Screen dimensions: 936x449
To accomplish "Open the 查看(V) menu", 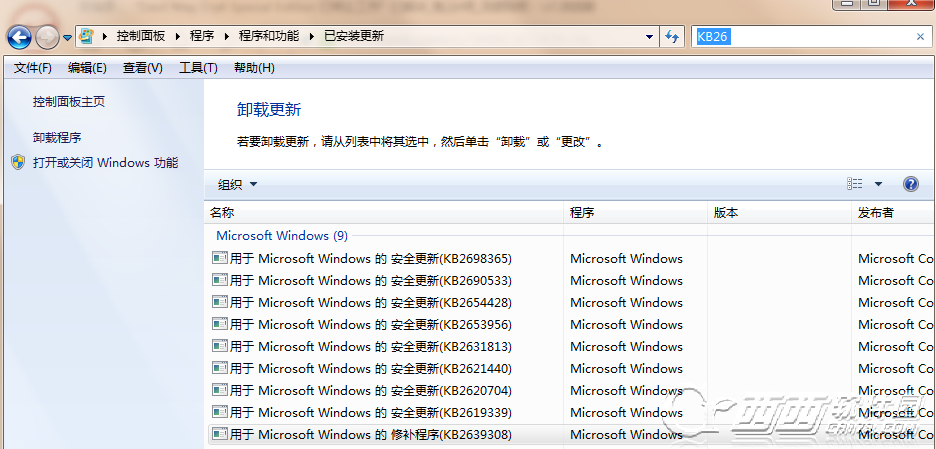I will point(143,68).
